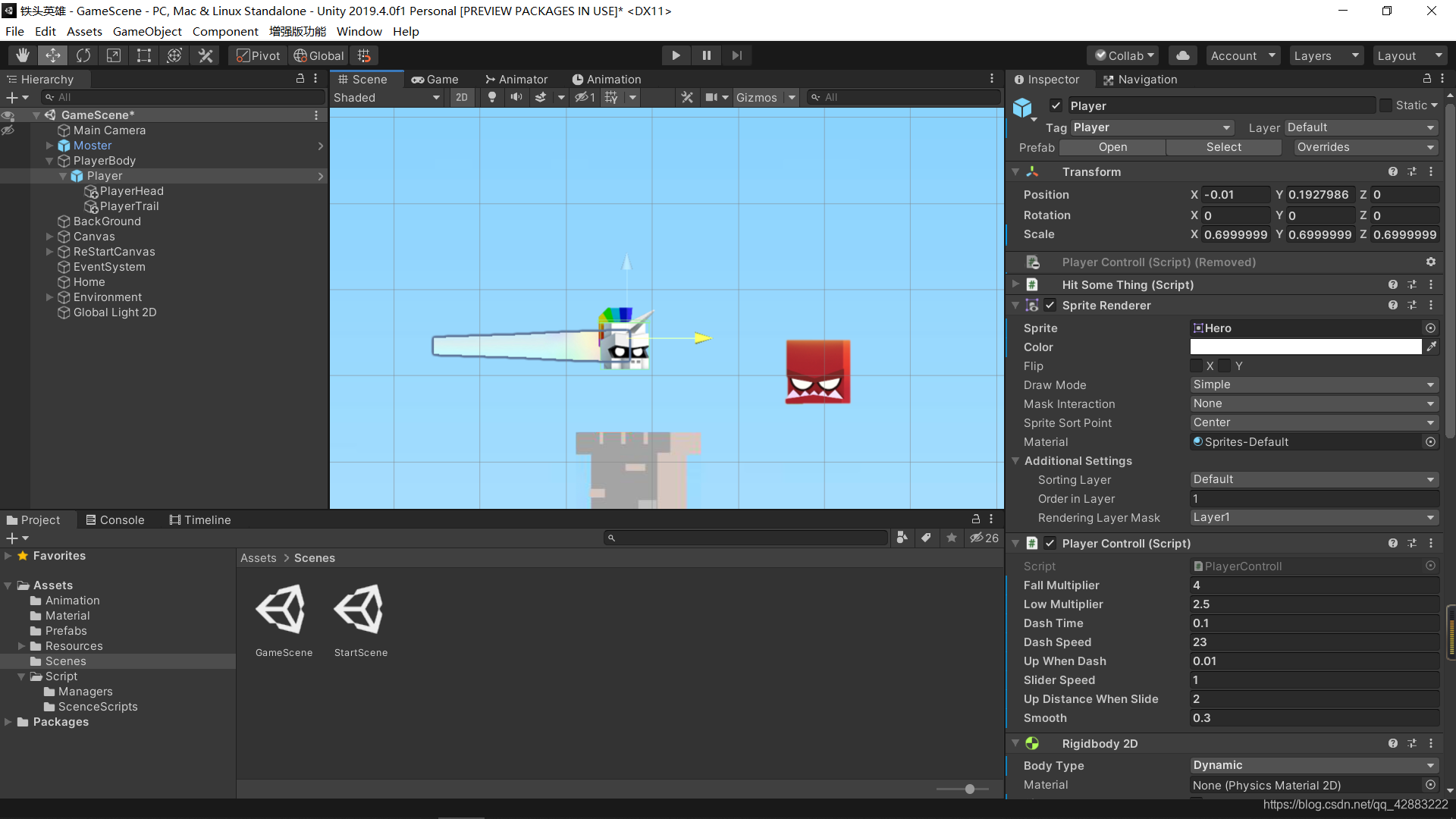This screenshot has width=1456, height=819.
Task: Open the Tag Player dropdown
Action: [x=1151, y=127]
